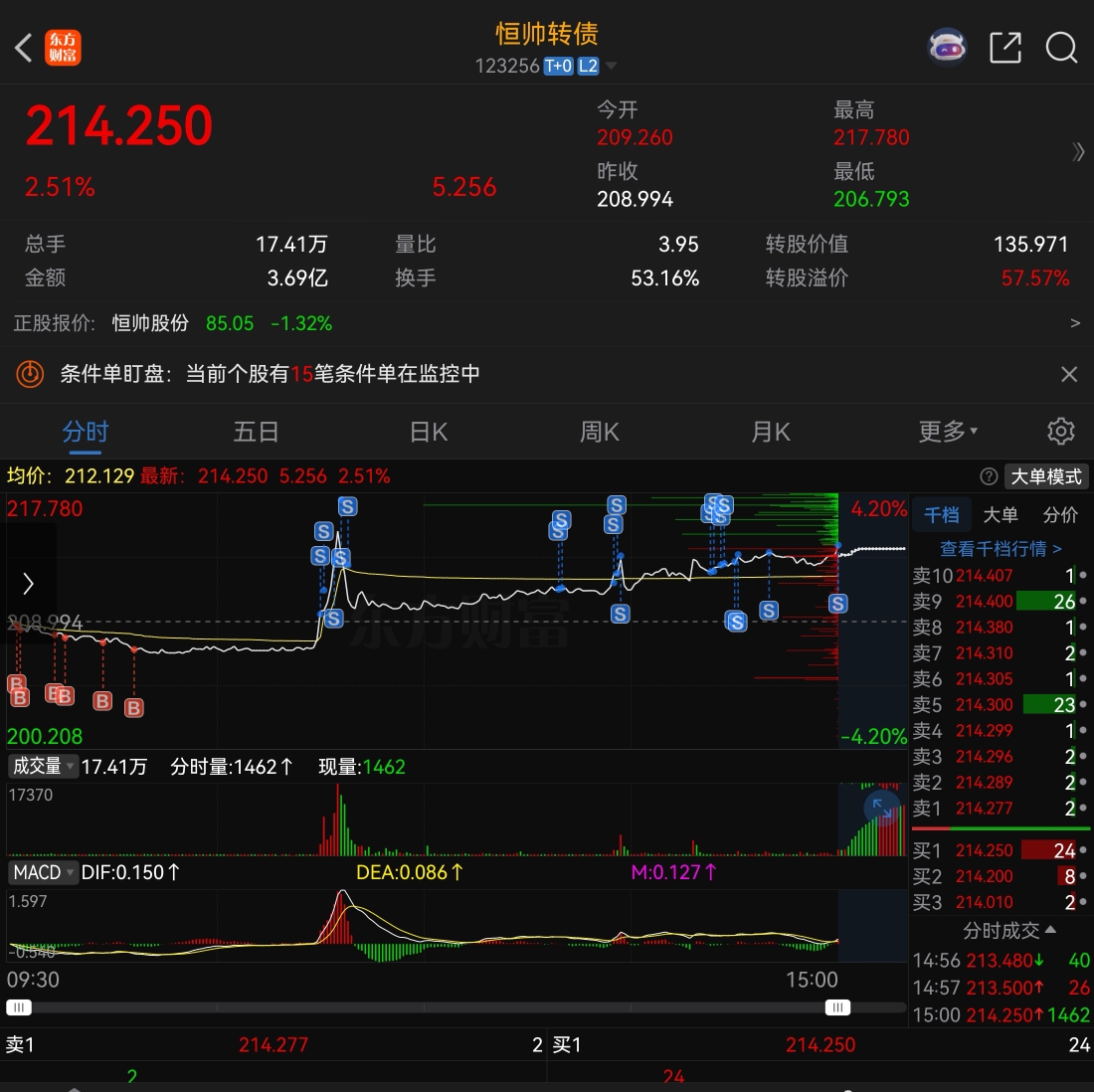Select 卖9 row at 214.400
This screenshot has height=1092, width=1094.
coord(1002,602)
